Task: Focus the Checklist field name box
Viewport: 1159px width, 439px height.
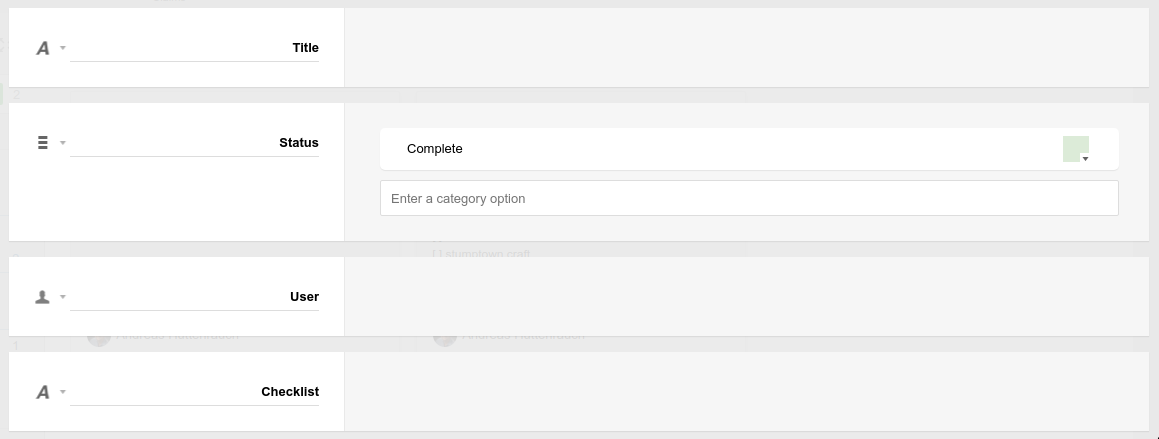Action: (x=195, y=392)
